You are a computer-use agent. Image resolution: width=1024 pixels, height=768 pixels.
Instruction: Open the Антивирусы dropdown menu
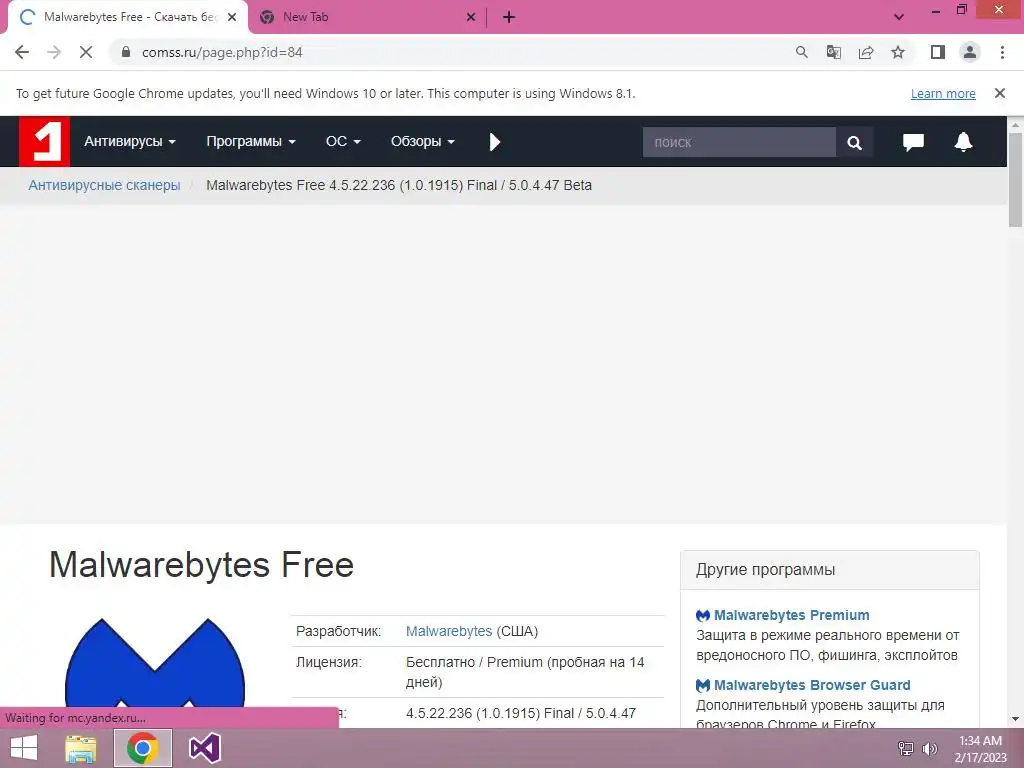(130, 142)
